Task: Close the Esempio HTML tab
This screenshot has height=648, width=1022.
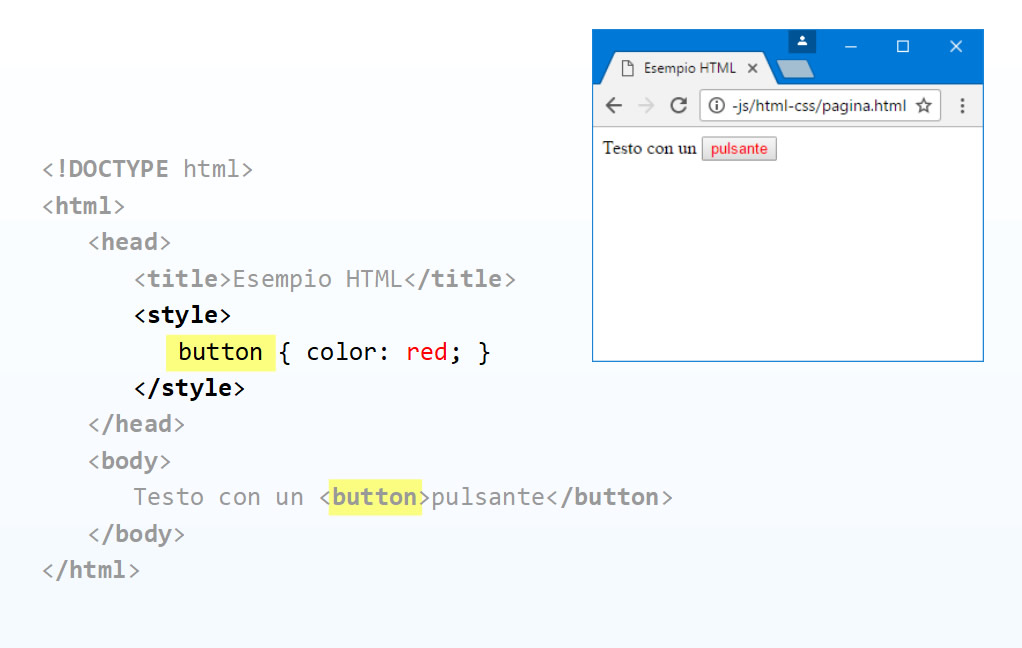Action: coord(752,68)
